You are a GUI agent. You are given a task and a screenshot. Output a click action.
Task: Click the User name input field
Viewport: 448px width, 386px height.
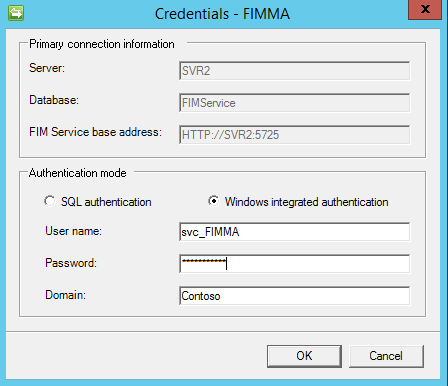point(295,232)
